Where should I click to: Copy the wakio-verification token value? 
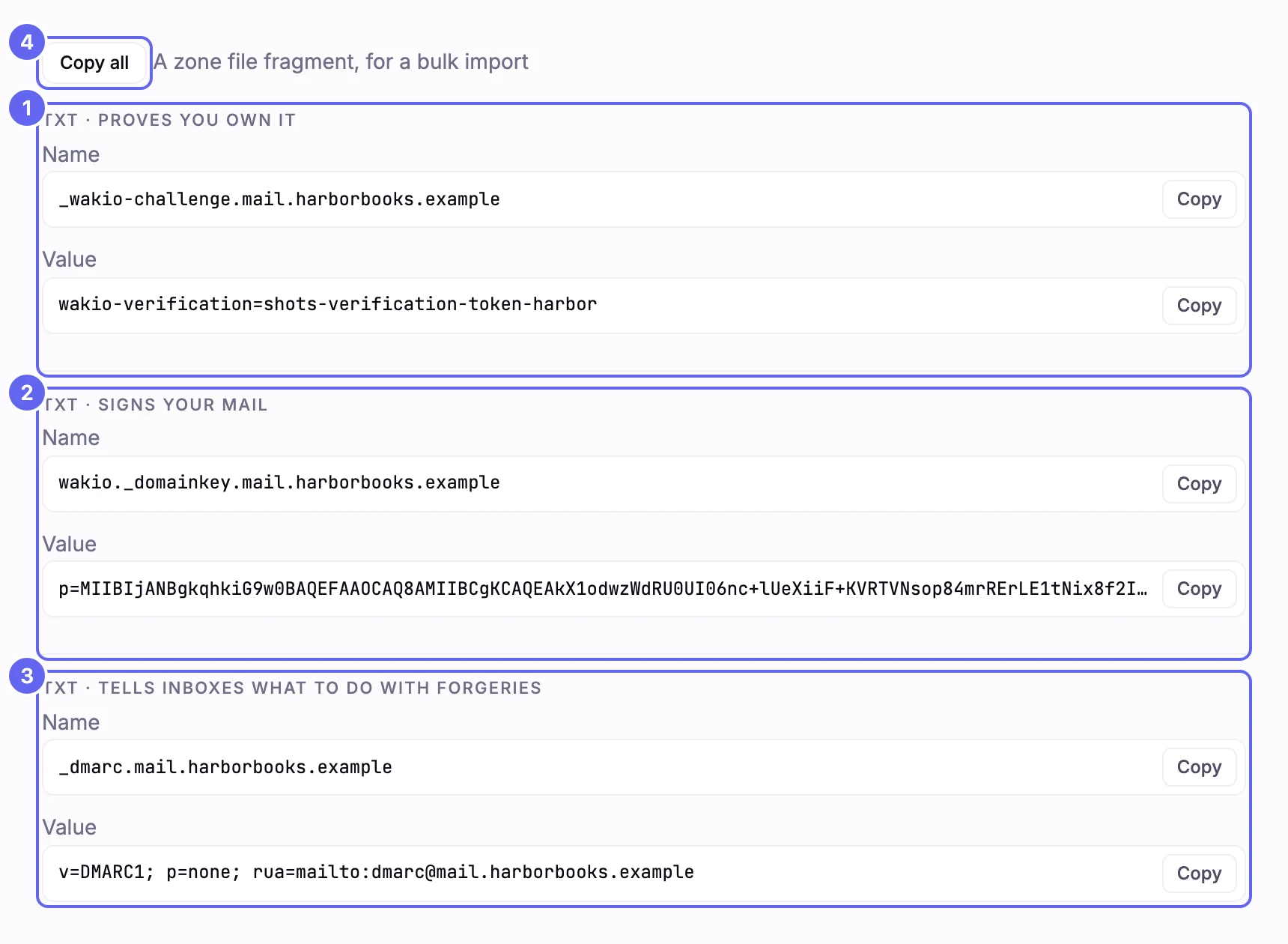[x=1199, y=306]
